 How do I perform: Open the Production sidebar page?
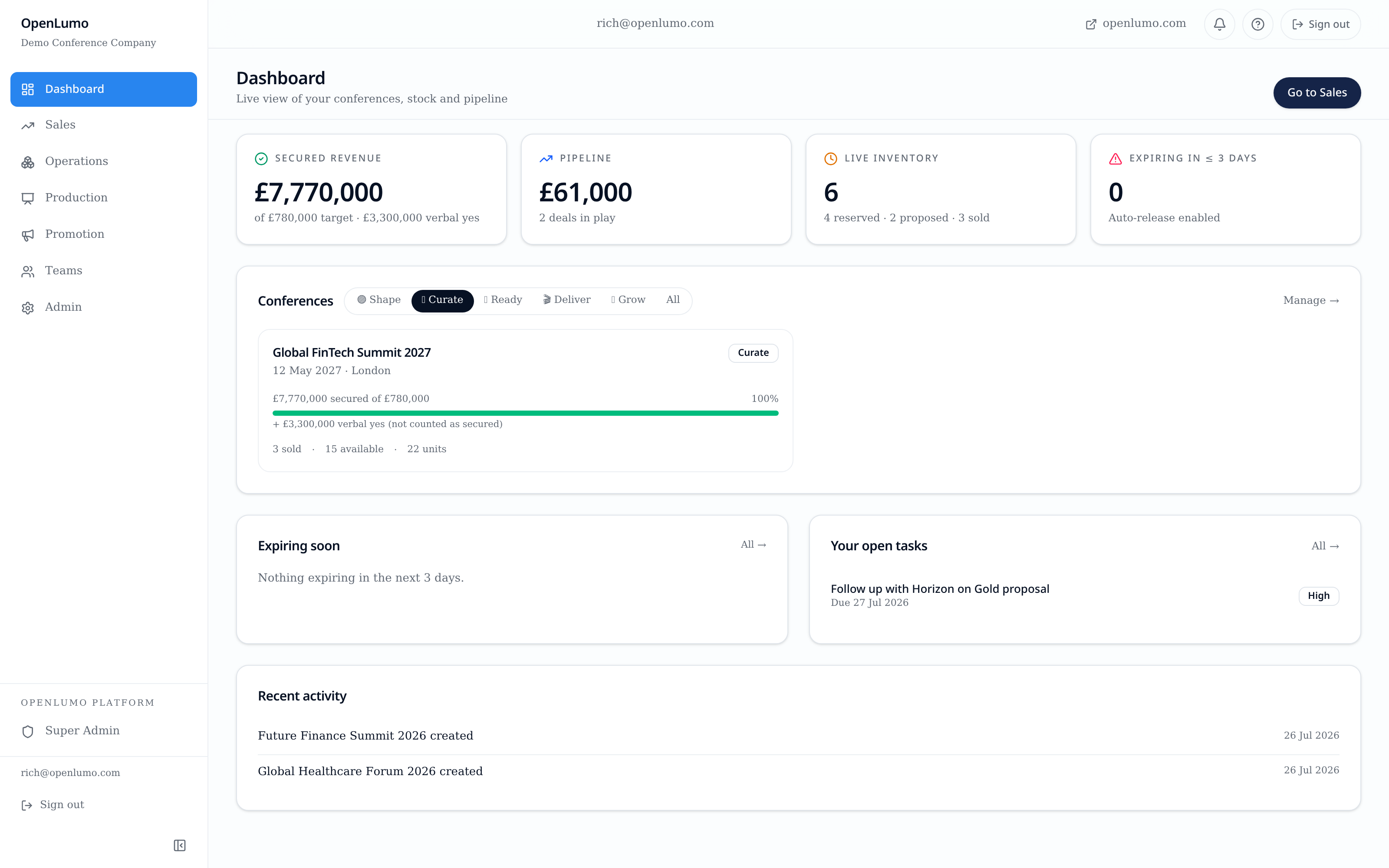click(x=103, y=198)
